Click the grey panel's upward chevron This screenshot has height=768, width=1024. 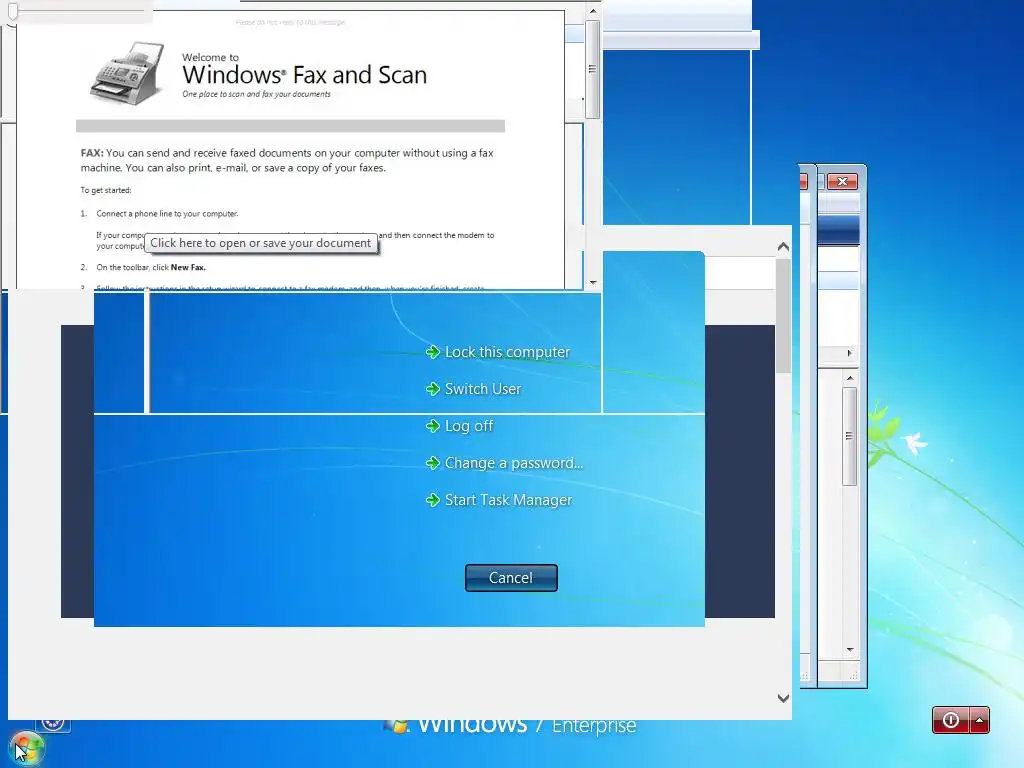783,247
